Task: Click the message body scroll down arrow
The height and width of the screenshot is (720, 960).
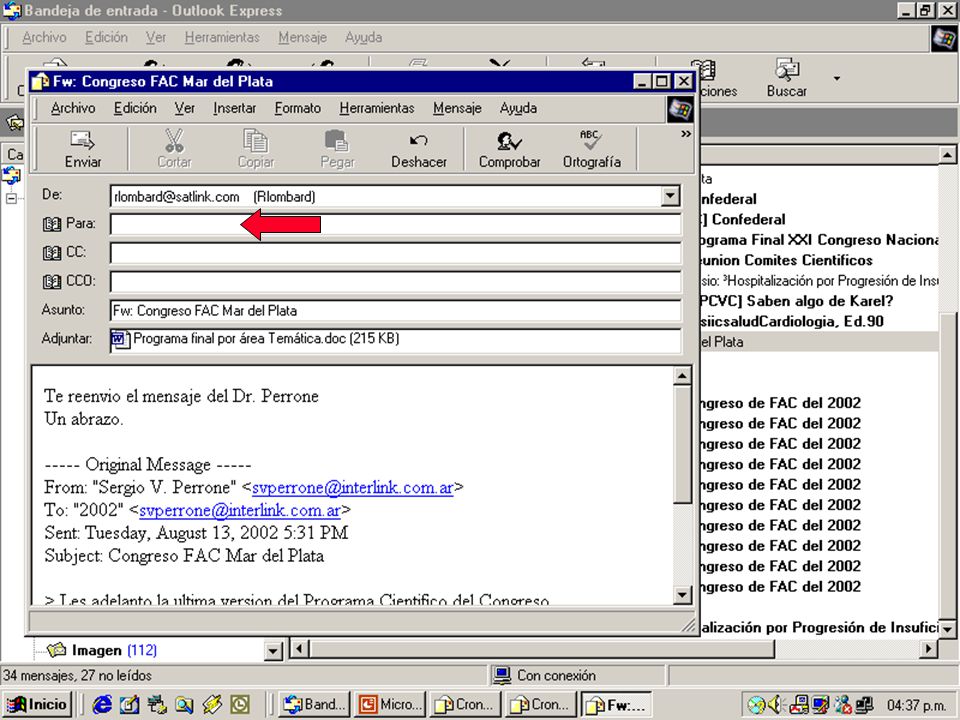Action: pyautogui.click(x=683, y=594)
